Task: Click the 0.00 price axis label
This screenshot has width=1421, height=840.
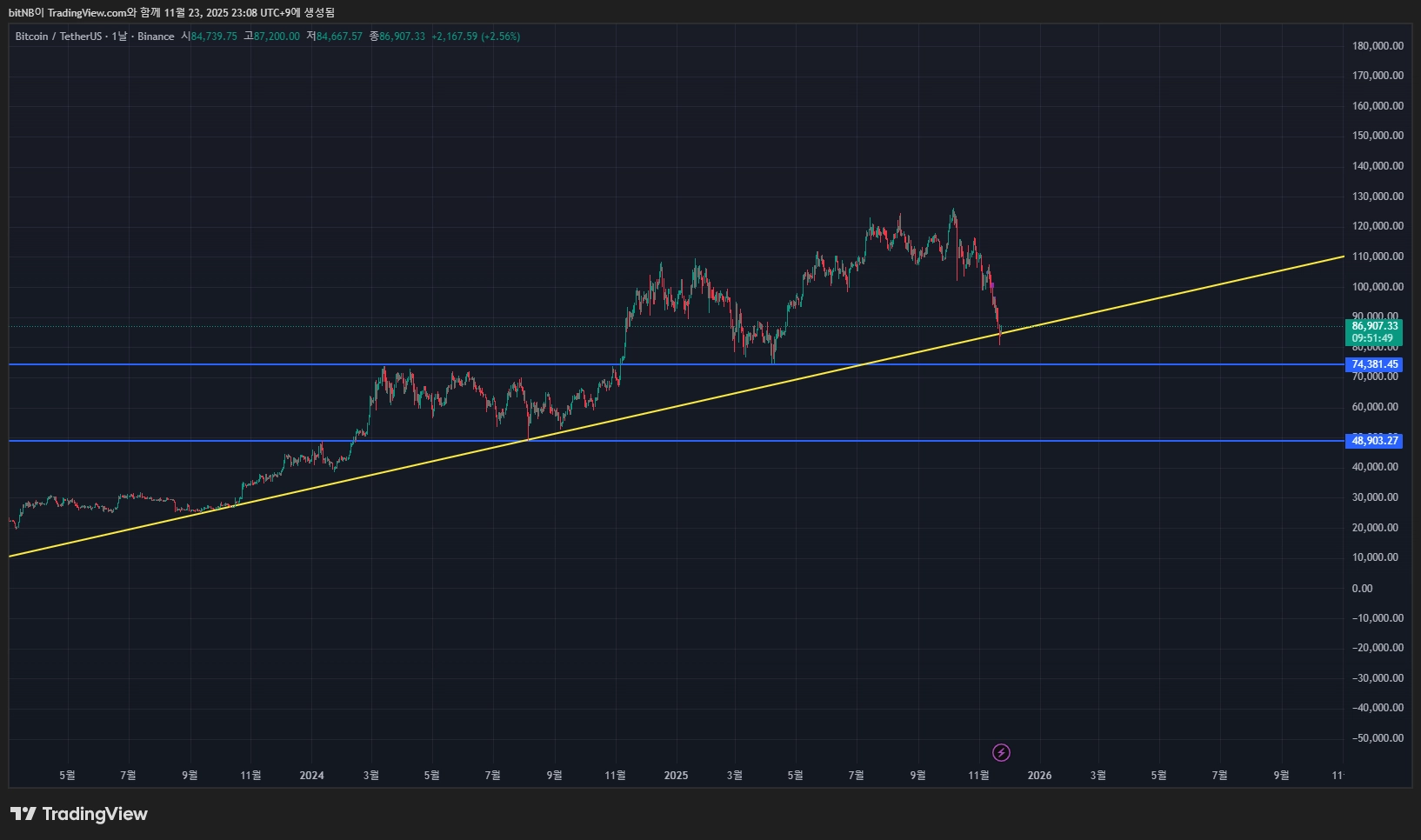Action: click(x=1362, y=589)
